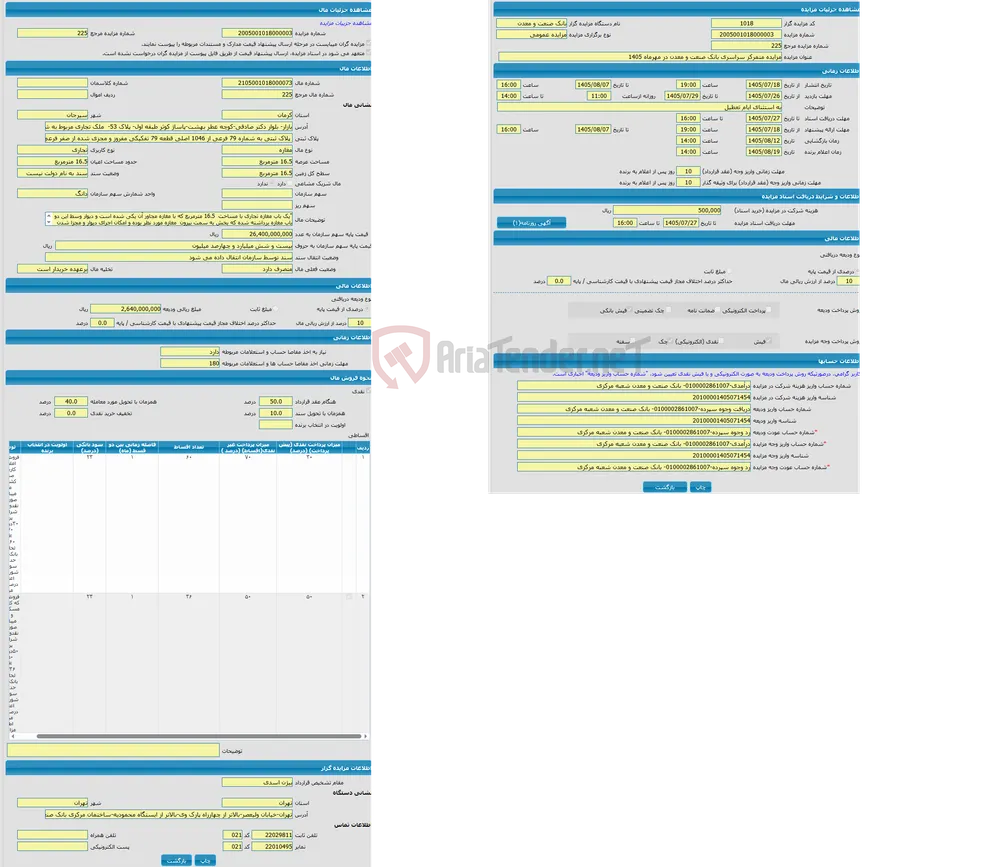Click the بازگشت button below the property details form

[x=176, y=860]
